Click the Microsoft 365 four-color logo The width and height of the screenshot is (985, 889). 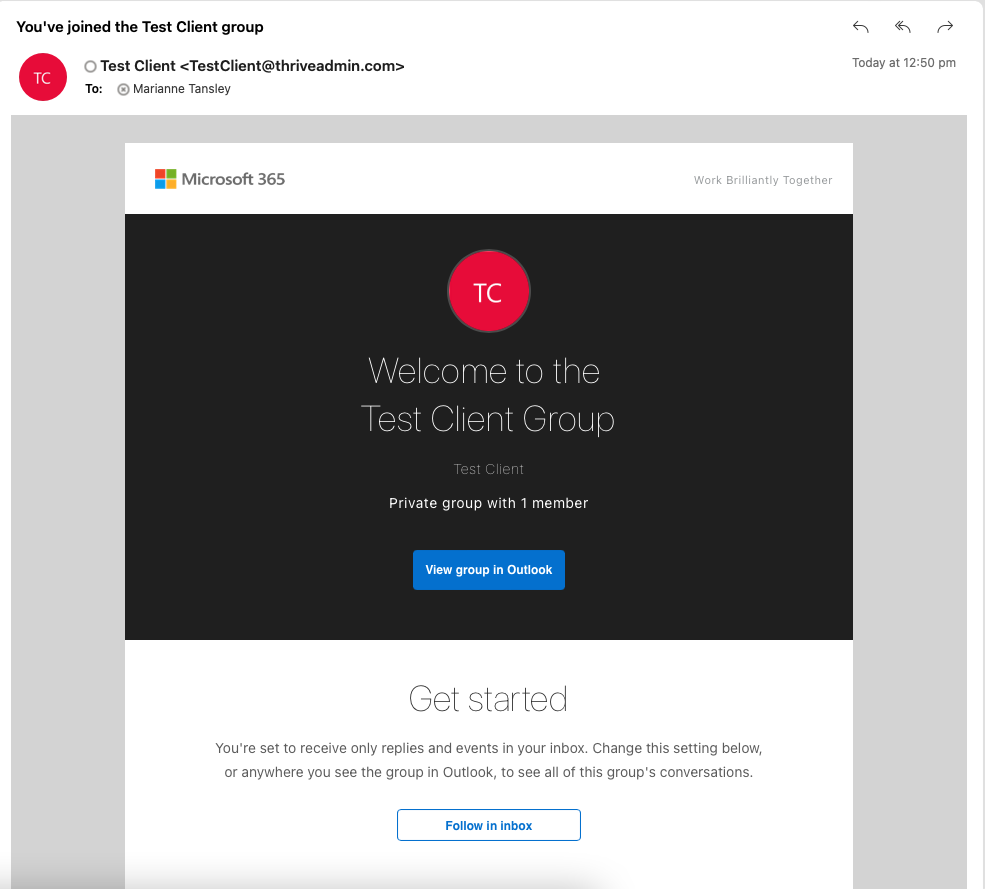[166, 179]
